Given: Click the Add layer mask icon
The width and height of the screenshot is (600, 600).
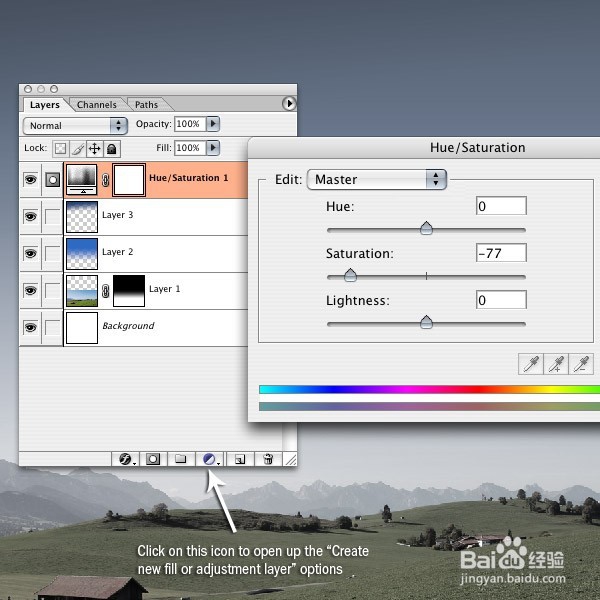Looking at the screenshot, I should click(x=153, y=459).
